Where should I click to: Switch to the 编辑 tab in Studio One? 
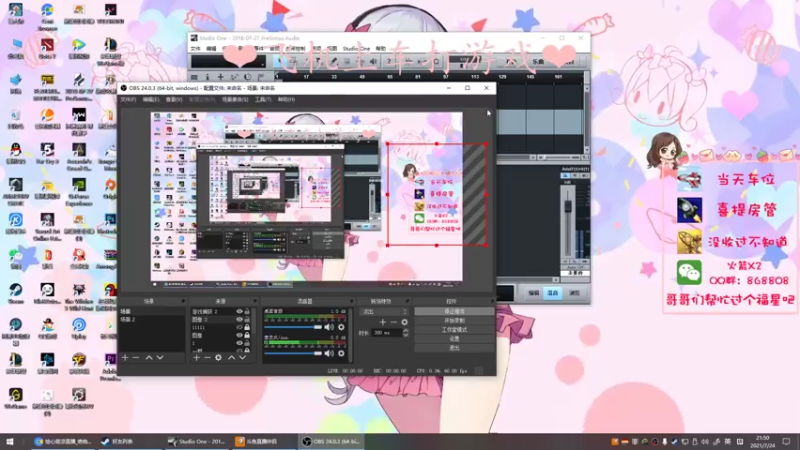[x=534, y=293]
